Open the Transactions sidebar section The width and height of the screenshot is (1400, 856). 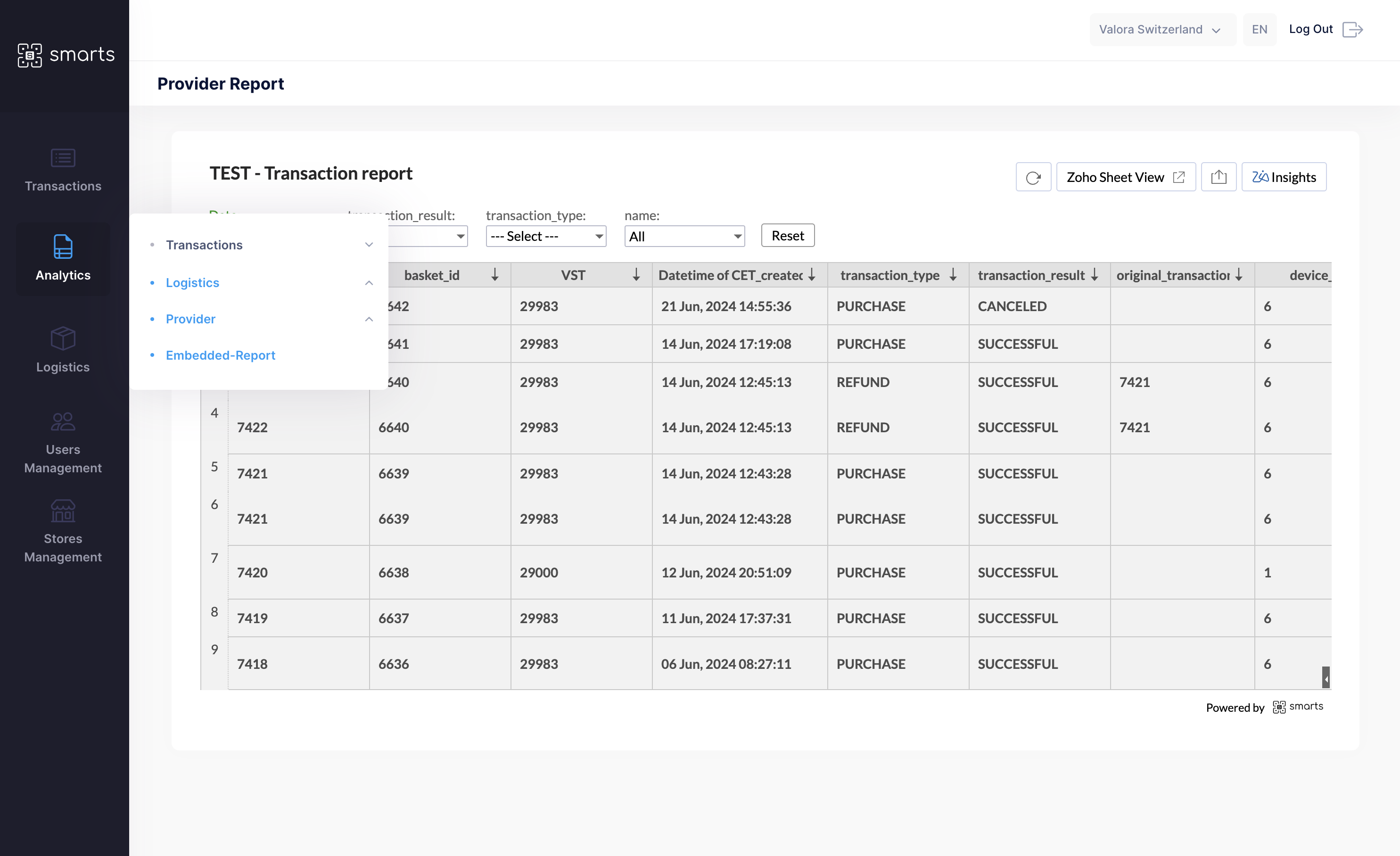tap(63, 170)
